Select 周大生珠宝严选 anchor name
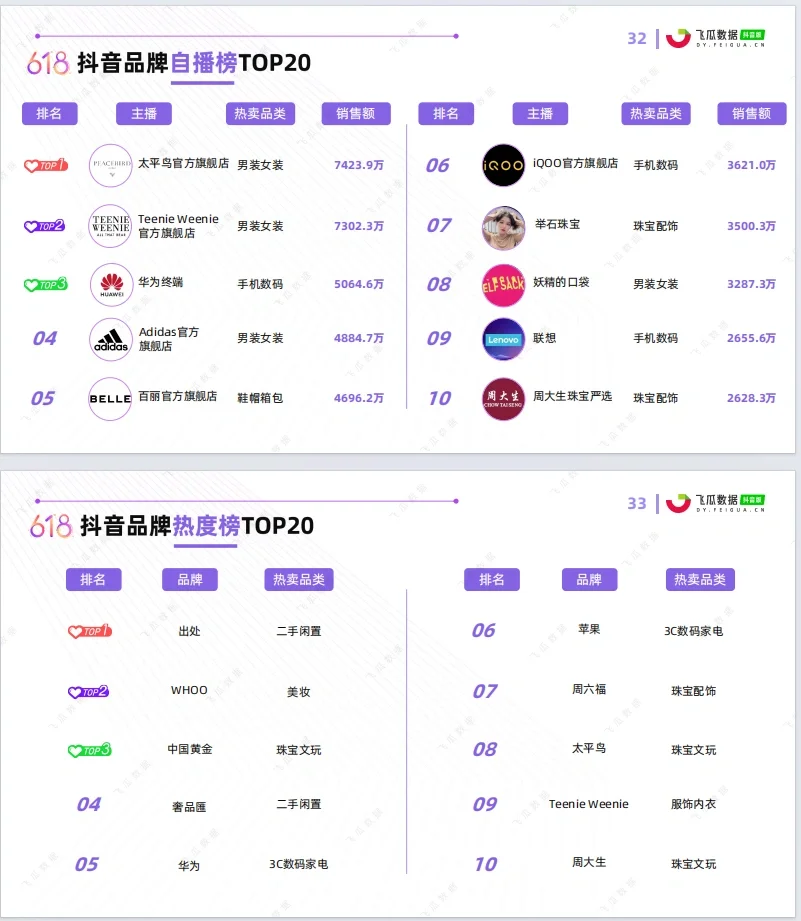The height and width of the screenshot is (921, 801). 573,396
